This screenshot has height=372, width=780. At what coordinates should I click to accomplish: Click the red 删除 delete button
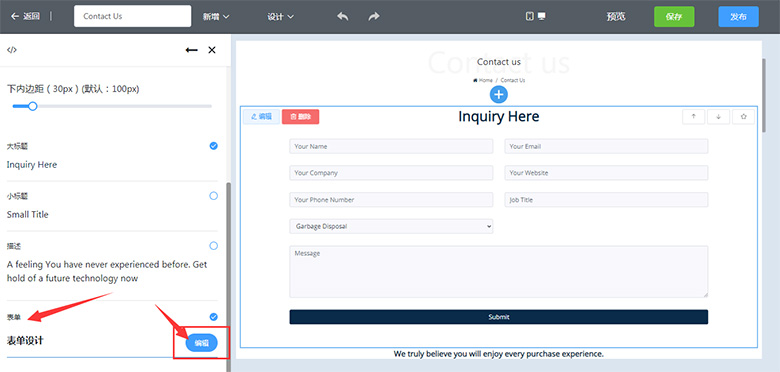(300, 117)
